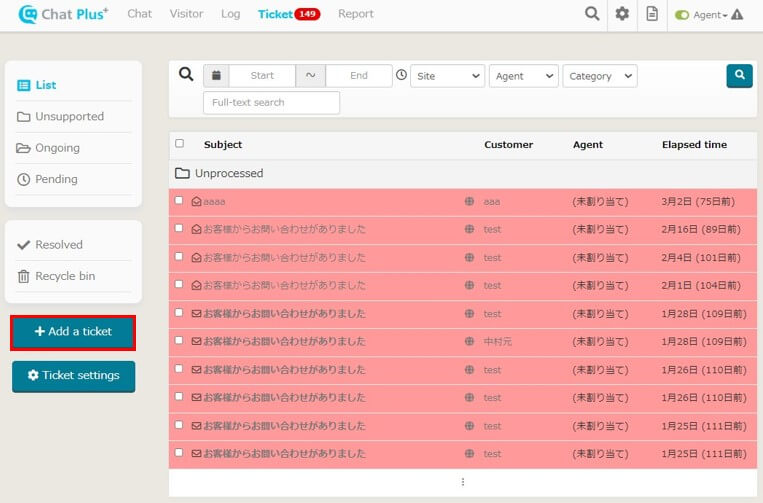Screen dimensions: 763x503
Task: Open document icon in header
Action: (652, 14)
